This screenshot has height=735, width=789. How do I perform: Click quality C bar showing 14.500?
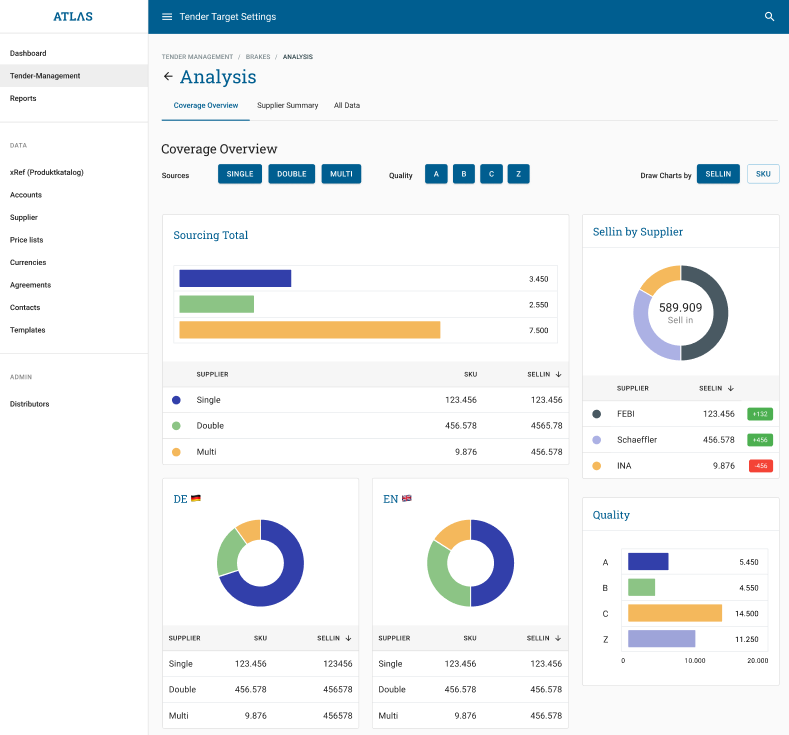tap(675, 613)
